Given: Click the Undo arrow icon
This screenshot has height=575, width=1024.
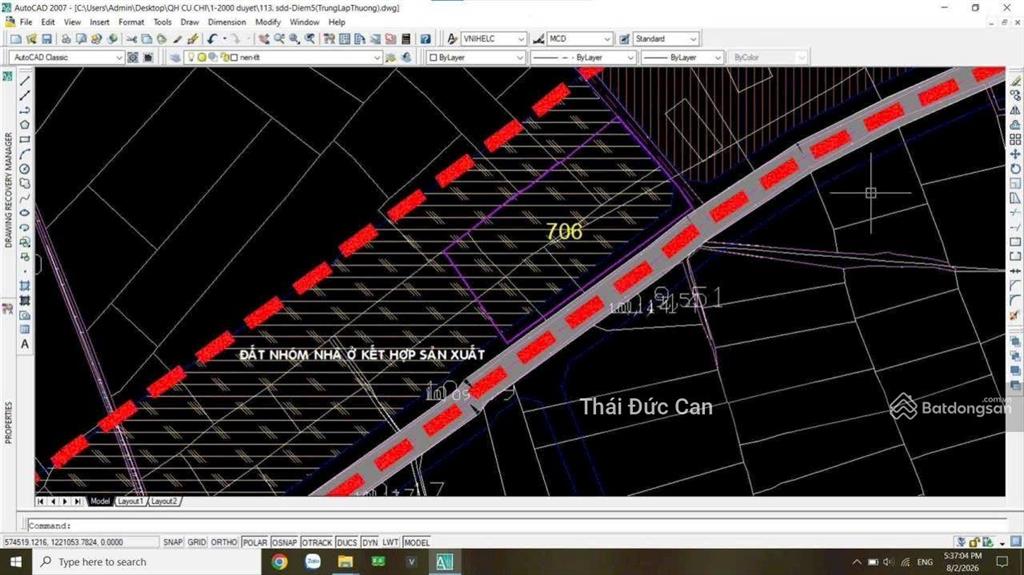Looking at the screenshot, I should point(212,39).
